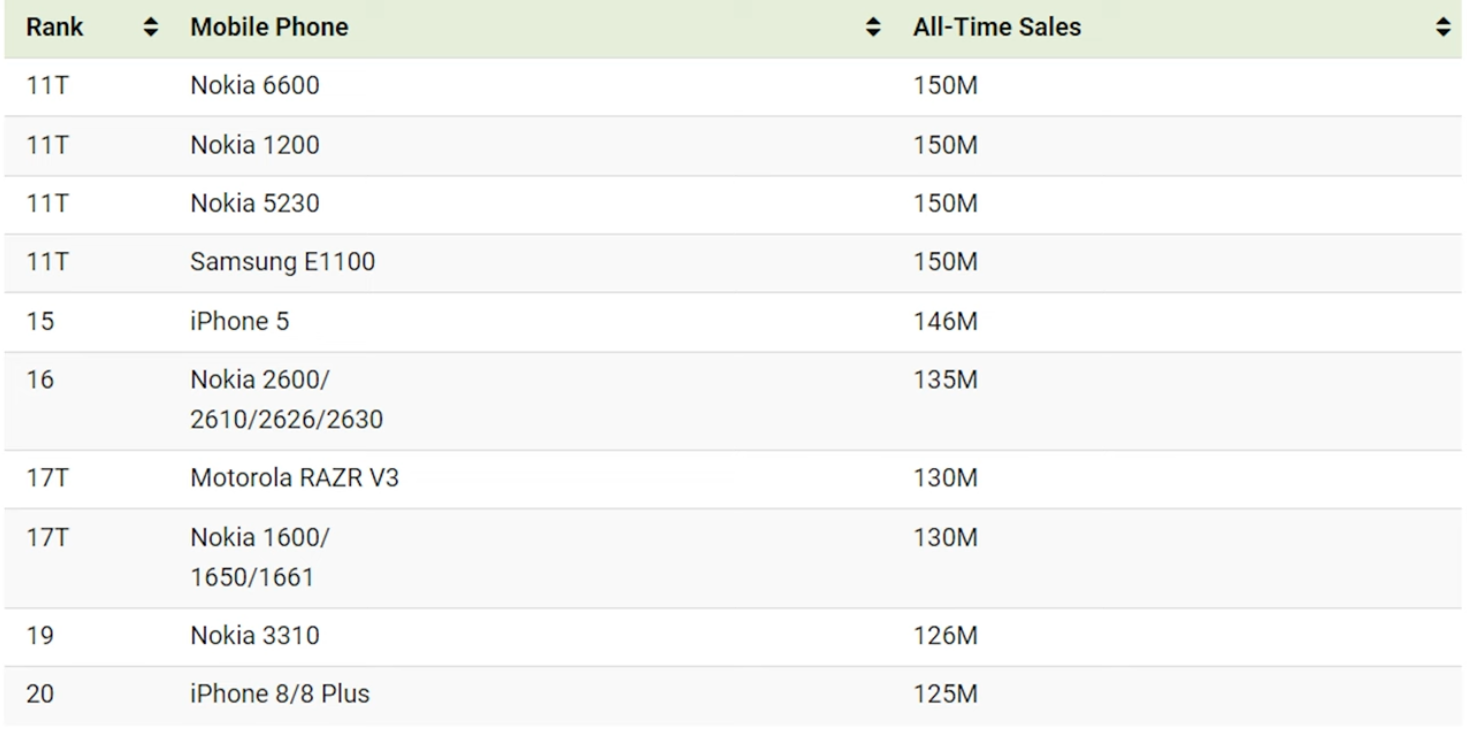Select the Nokia 2600/2610/2626/2630 cell
Image resolution: width=1467 pixels, height=732 pixels.
click(287, 400)
